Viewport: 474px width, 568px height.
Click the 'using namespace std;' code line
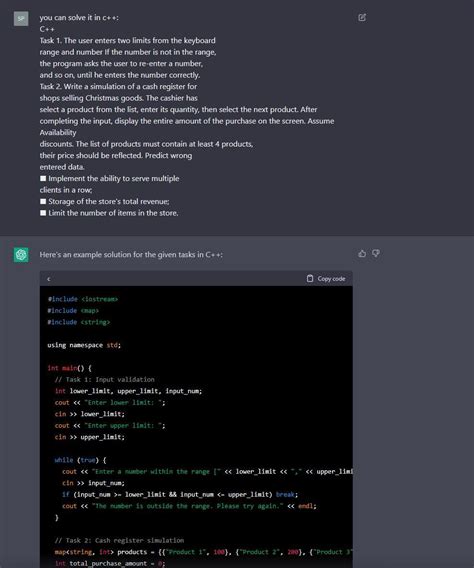(84, 345)
